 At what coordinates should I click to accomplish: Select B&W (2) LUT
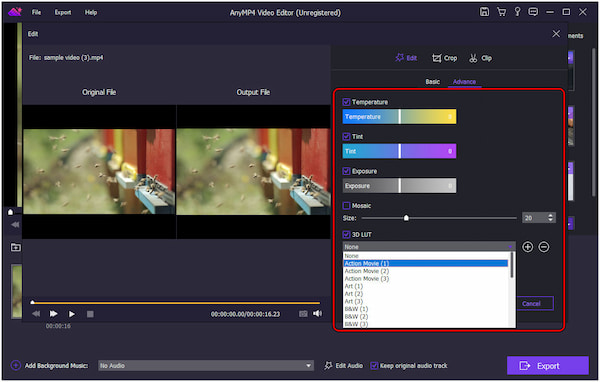tap(426, 317)
